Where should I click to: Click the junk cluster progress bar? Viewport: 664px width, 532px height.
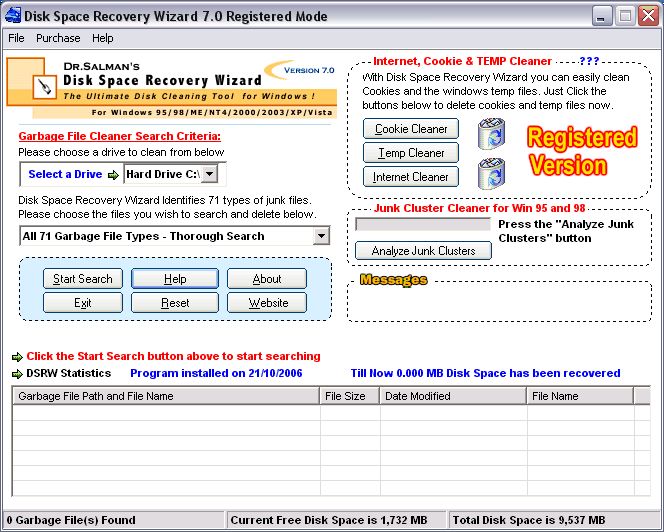(424, 225)
